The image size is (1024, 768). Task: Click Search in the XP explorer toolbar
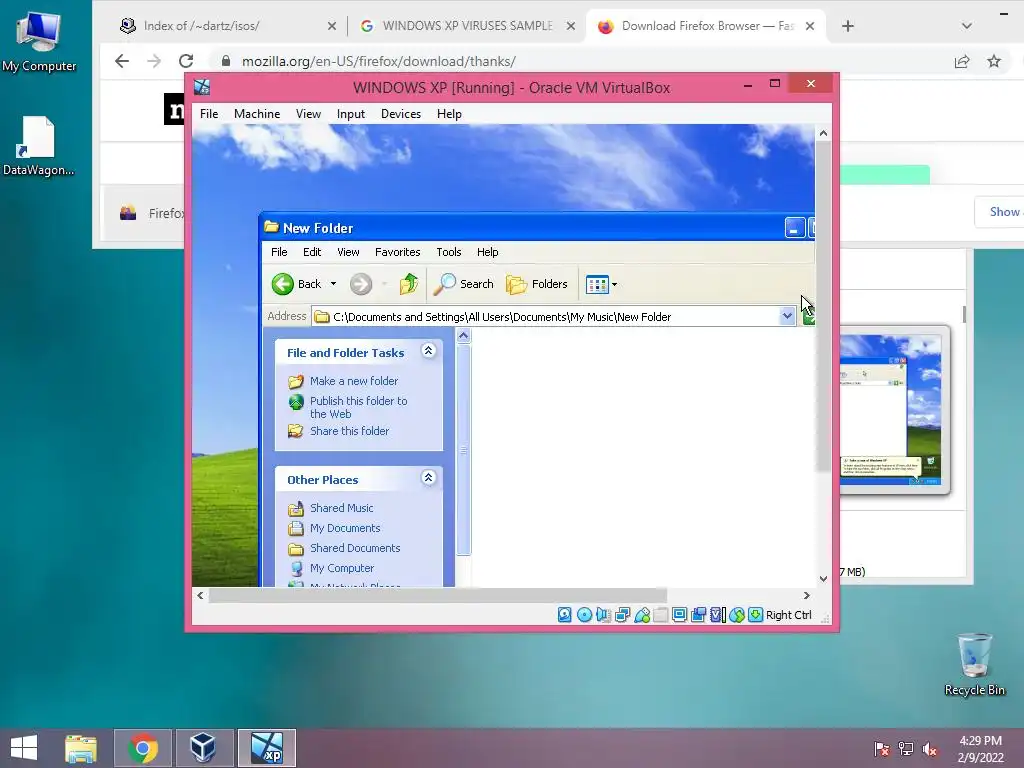[464, 284]
